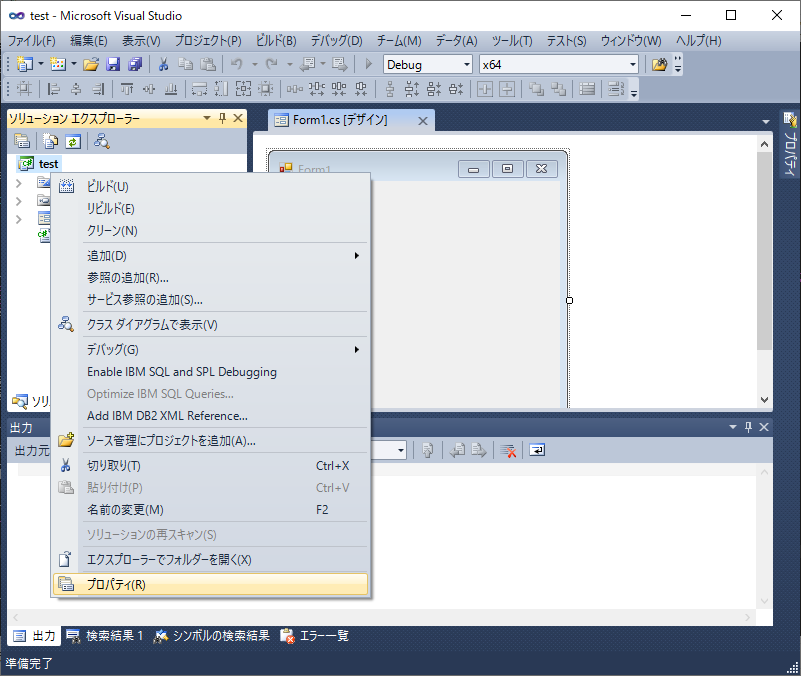Click the Bring to Front layout icon
Image resolution: width=801 pixels, height=676 pixels.
pos(536,89)
